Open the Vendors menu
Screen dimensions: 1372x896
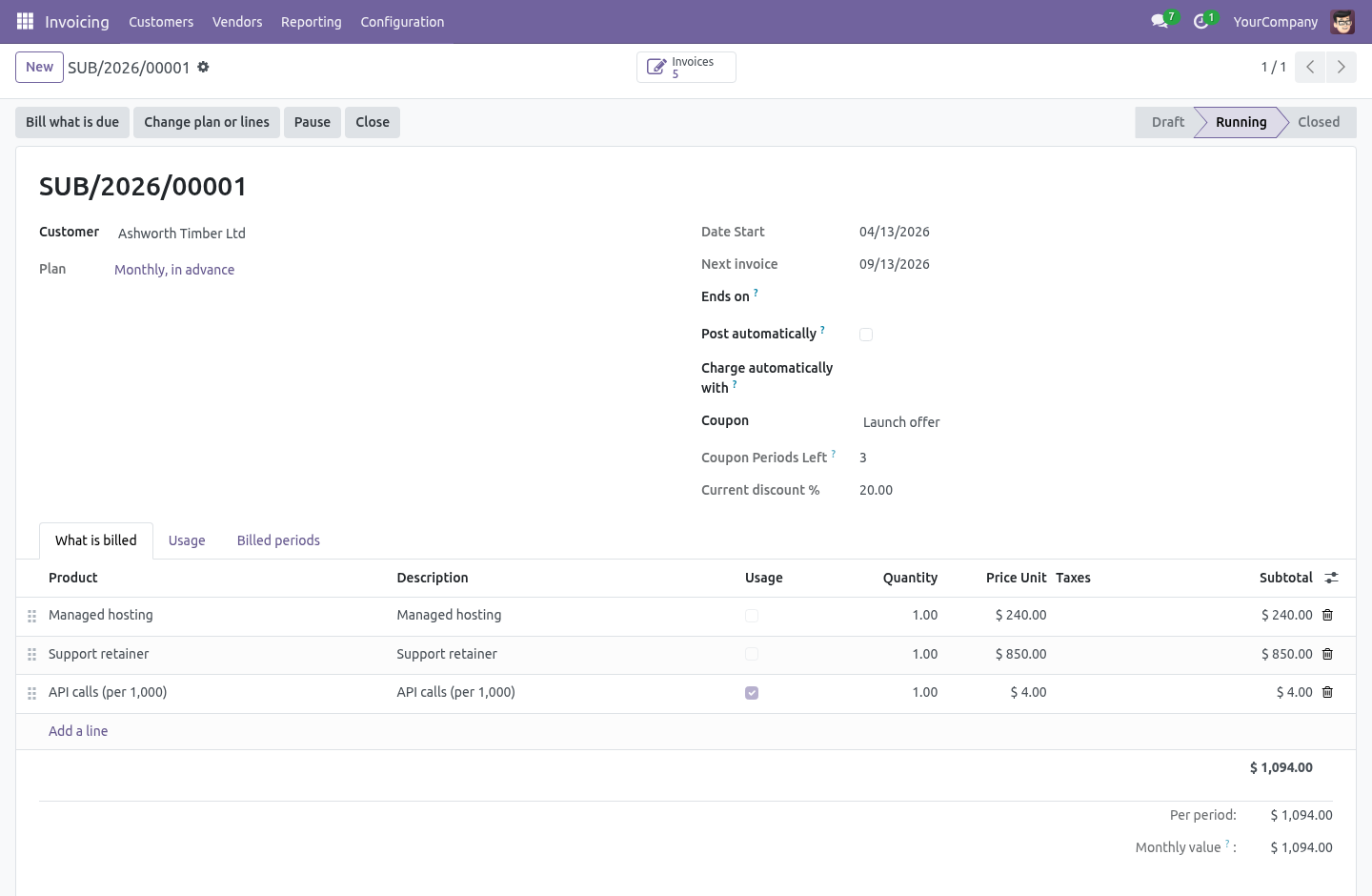coord(237,21)
